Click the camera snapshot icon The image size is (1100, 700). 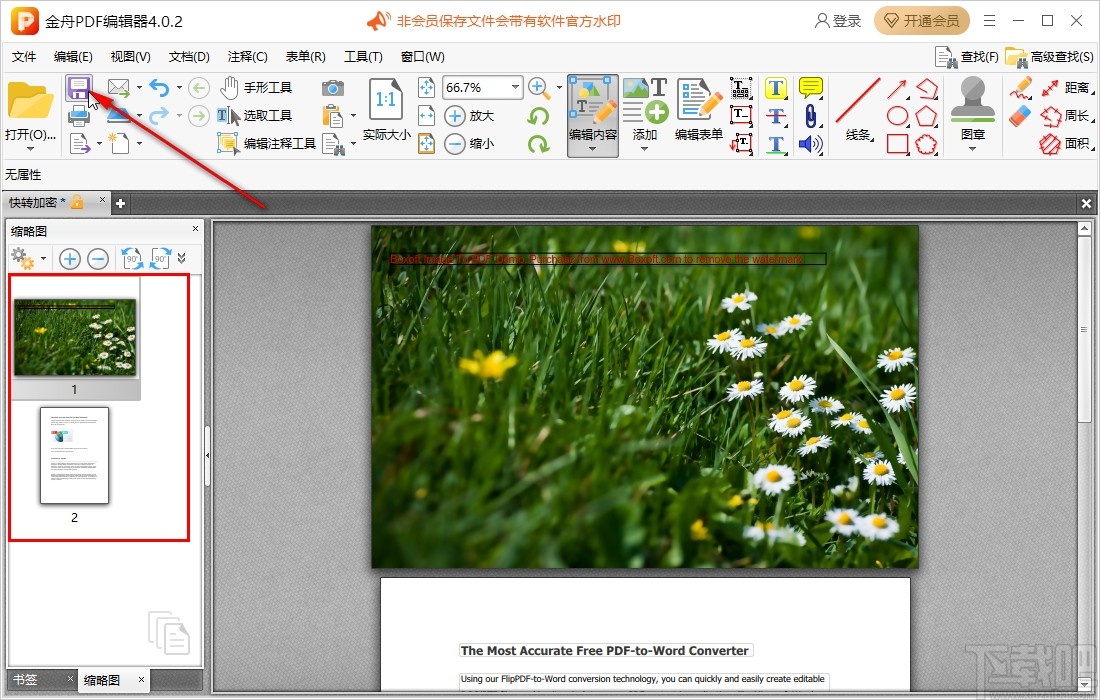tap(333, 88)
